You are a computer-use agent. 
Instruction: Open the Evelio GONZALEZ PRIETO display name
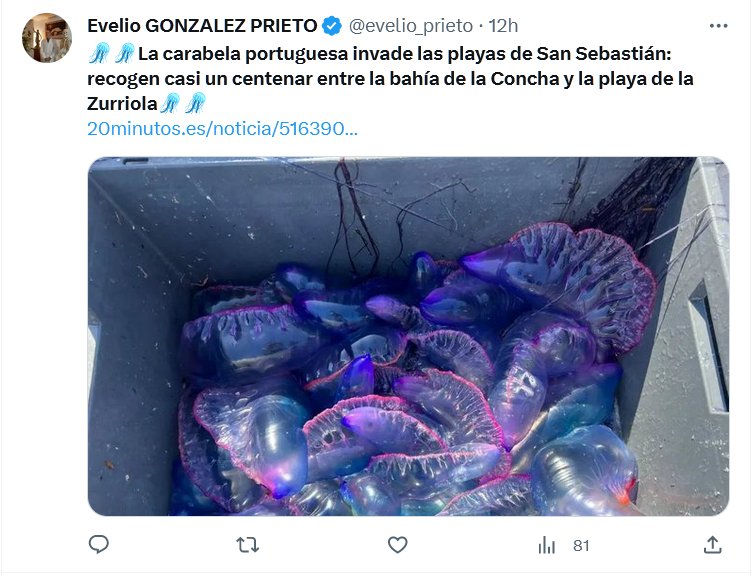tap(202, 26)
